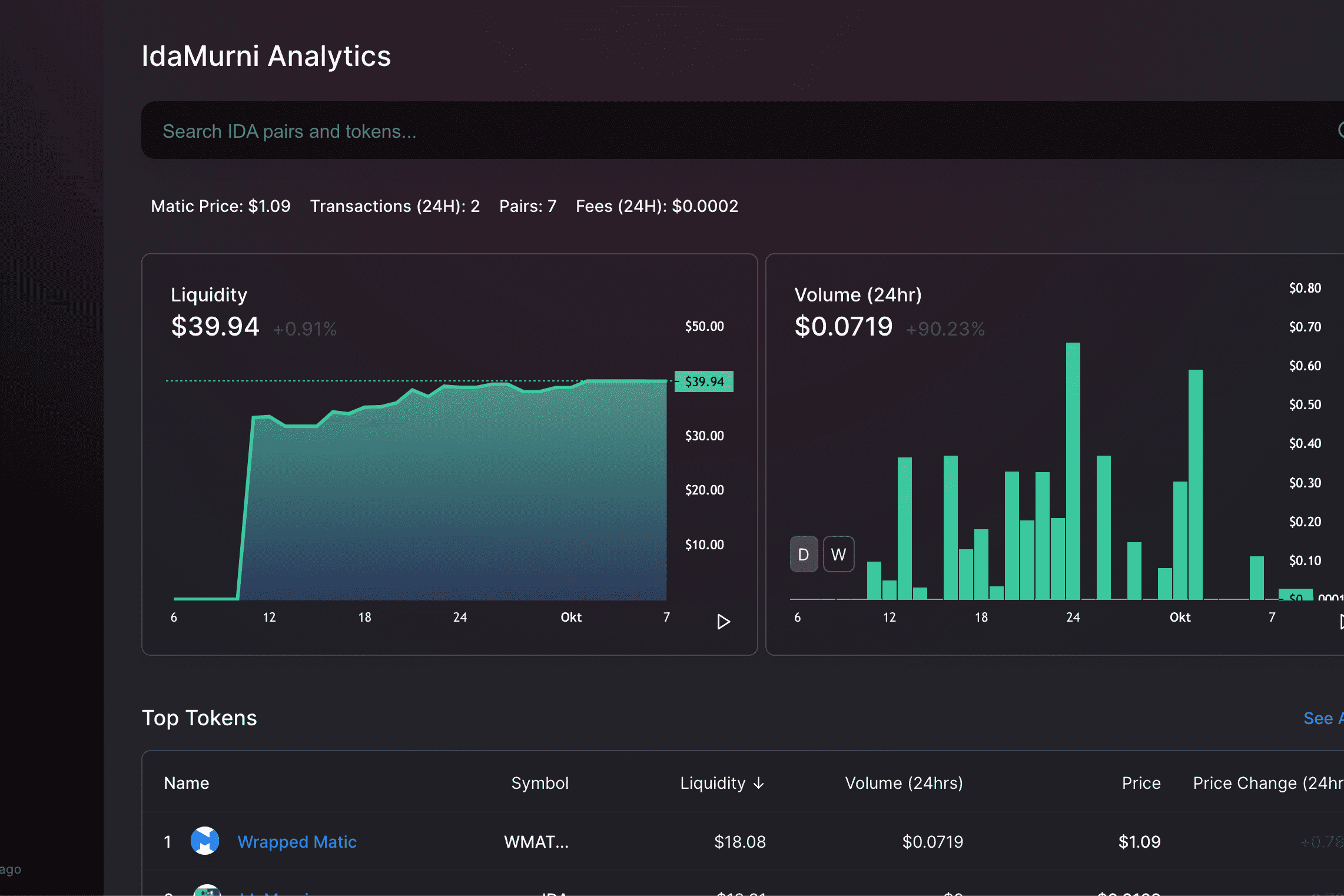Toggle the Liquidity sort direction arrow
Image resolution: width=1344 pixels, height=896 pixels.
click(x=759, y=784)
